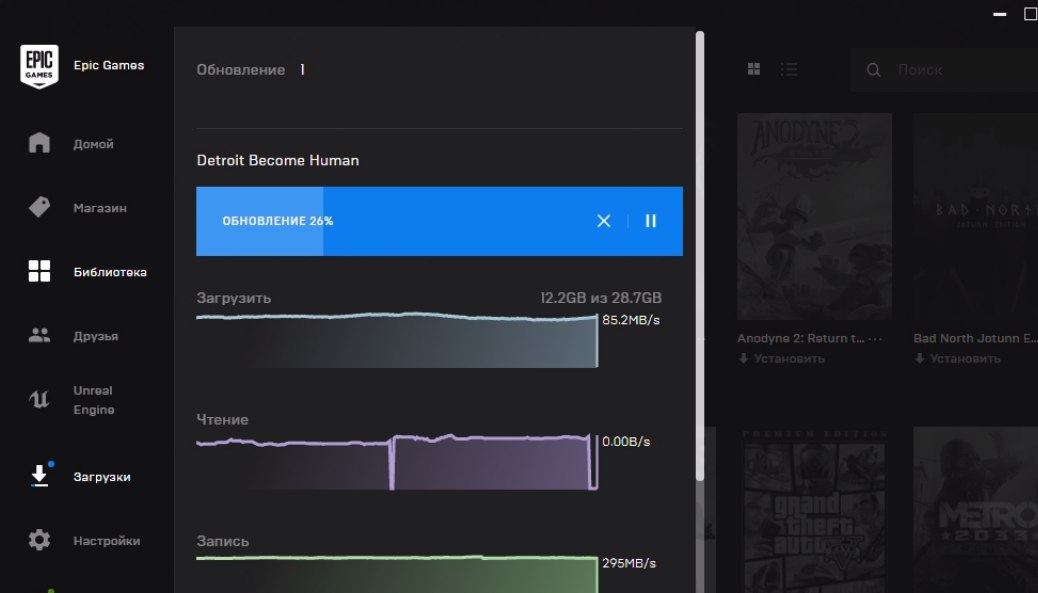Screen dimensions: 1038x593
Task: Click the downloads panel vertical scrollbar
Action: pyautogui.click(x=700, y=255)
